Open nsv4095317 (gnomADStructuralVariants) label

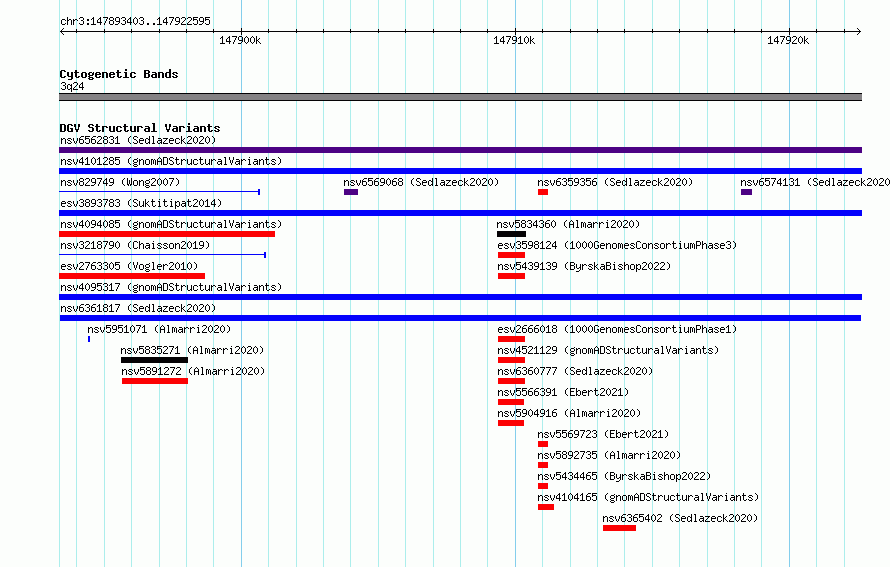[171, 287]
